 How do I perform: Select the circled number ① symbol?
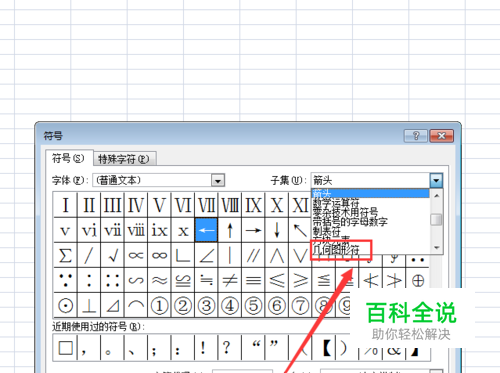point(159,305)
